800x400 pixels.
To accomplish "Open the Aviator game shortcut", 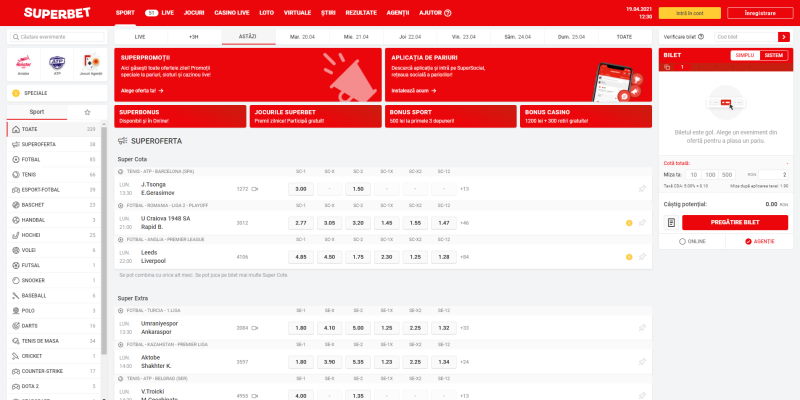I will pos(23,64).
